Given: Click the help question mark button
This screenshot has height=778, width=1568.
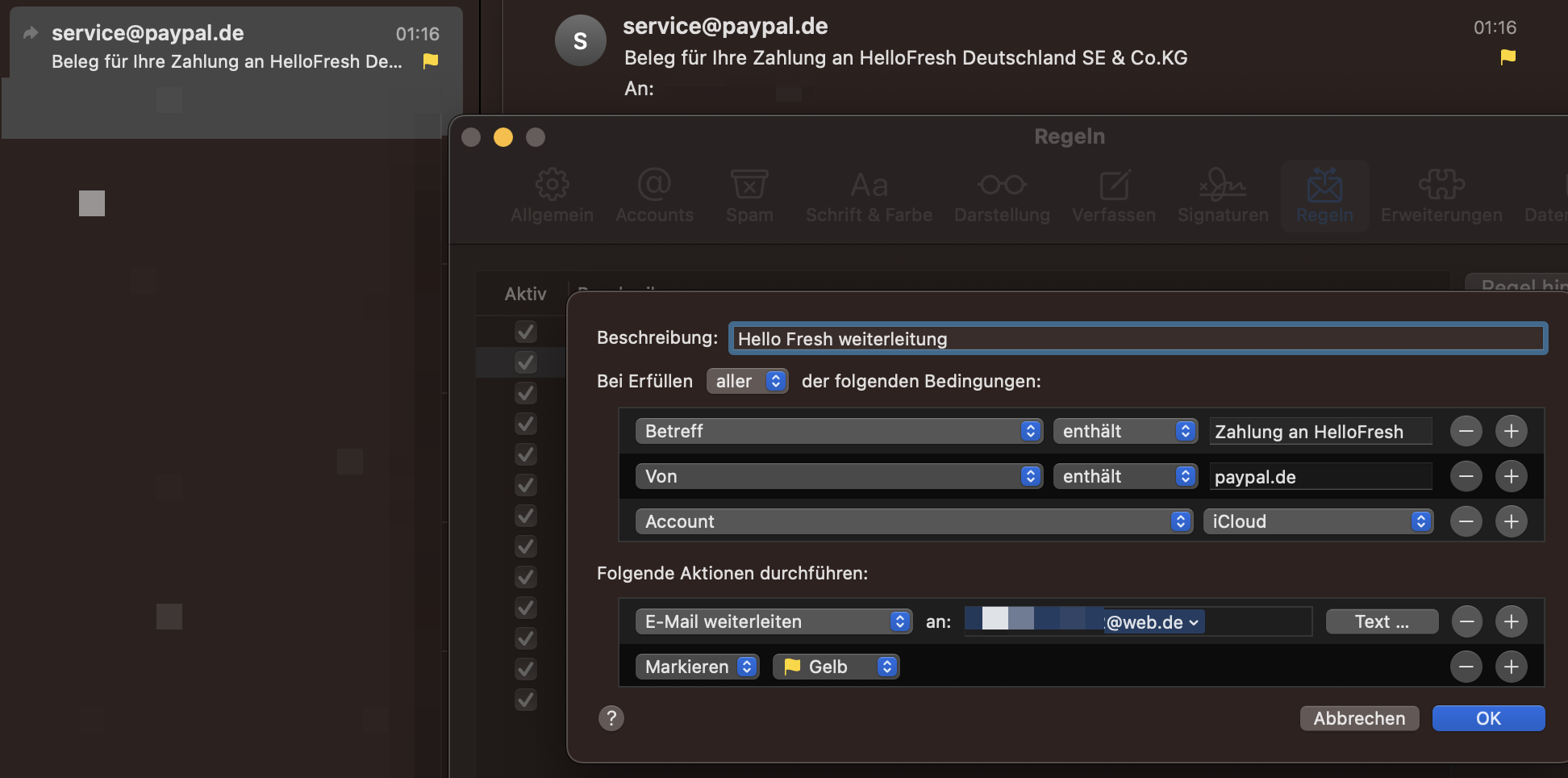Looking at the screenshot, I should coord(611,718).
